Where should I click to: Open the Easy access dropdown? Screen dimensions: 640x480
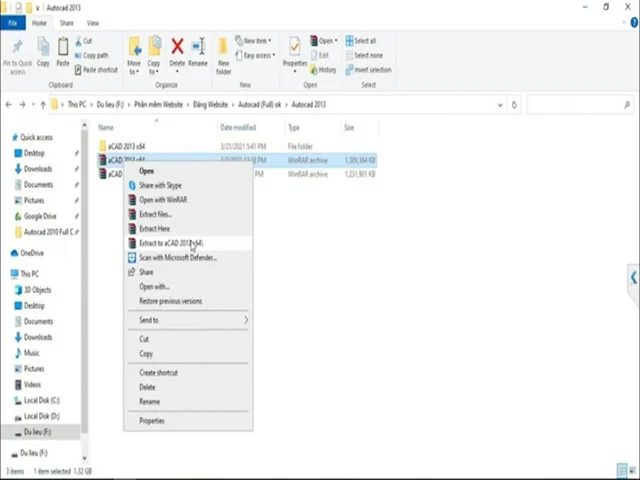coord(255,55)
